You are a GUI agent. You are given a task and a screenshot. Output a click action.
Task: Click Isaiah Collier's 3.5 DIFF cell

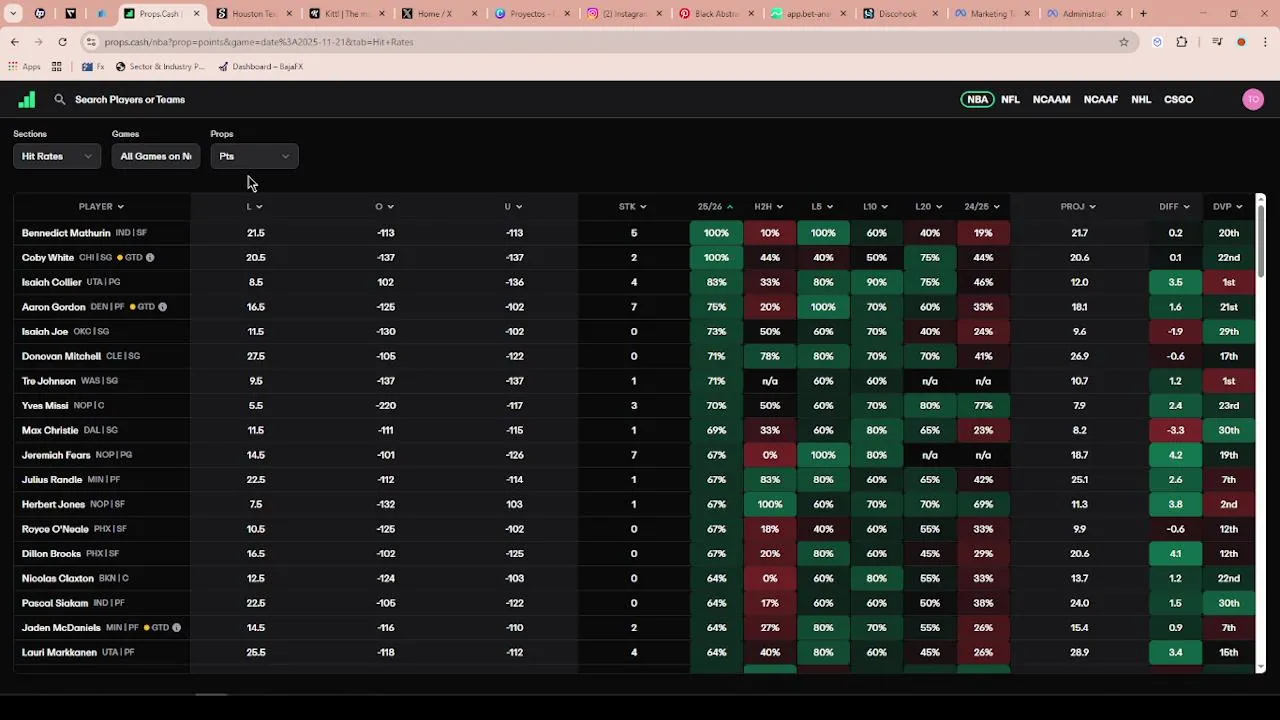click(x=1175, y=282)
